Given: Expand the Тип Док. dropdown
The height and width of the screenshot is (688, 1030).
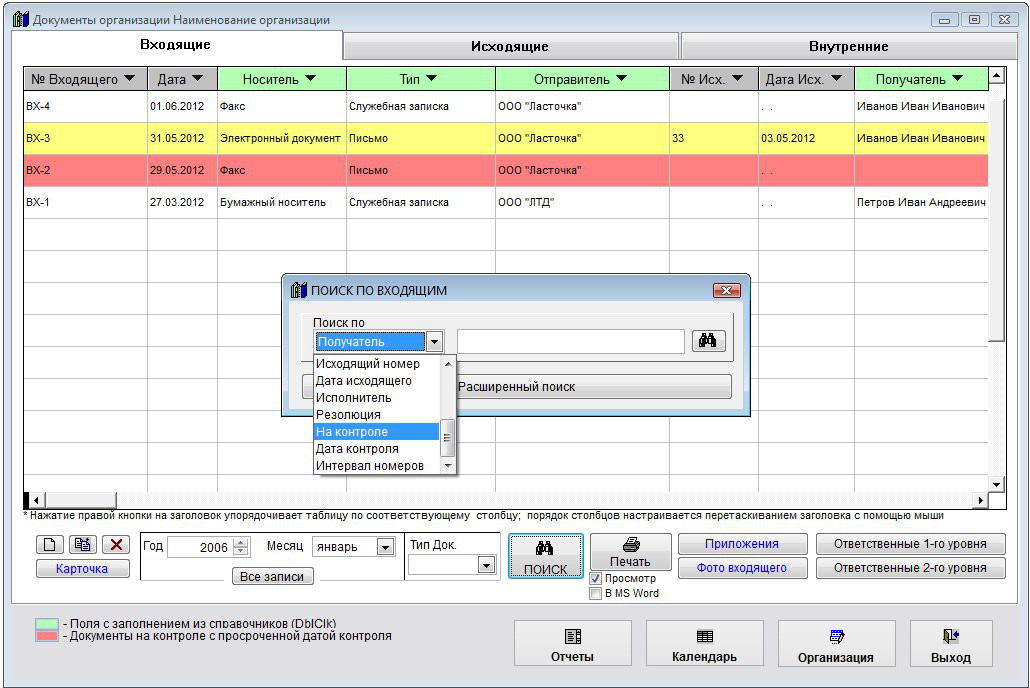Looking at the screenshot, I should [x=486, y=565].
